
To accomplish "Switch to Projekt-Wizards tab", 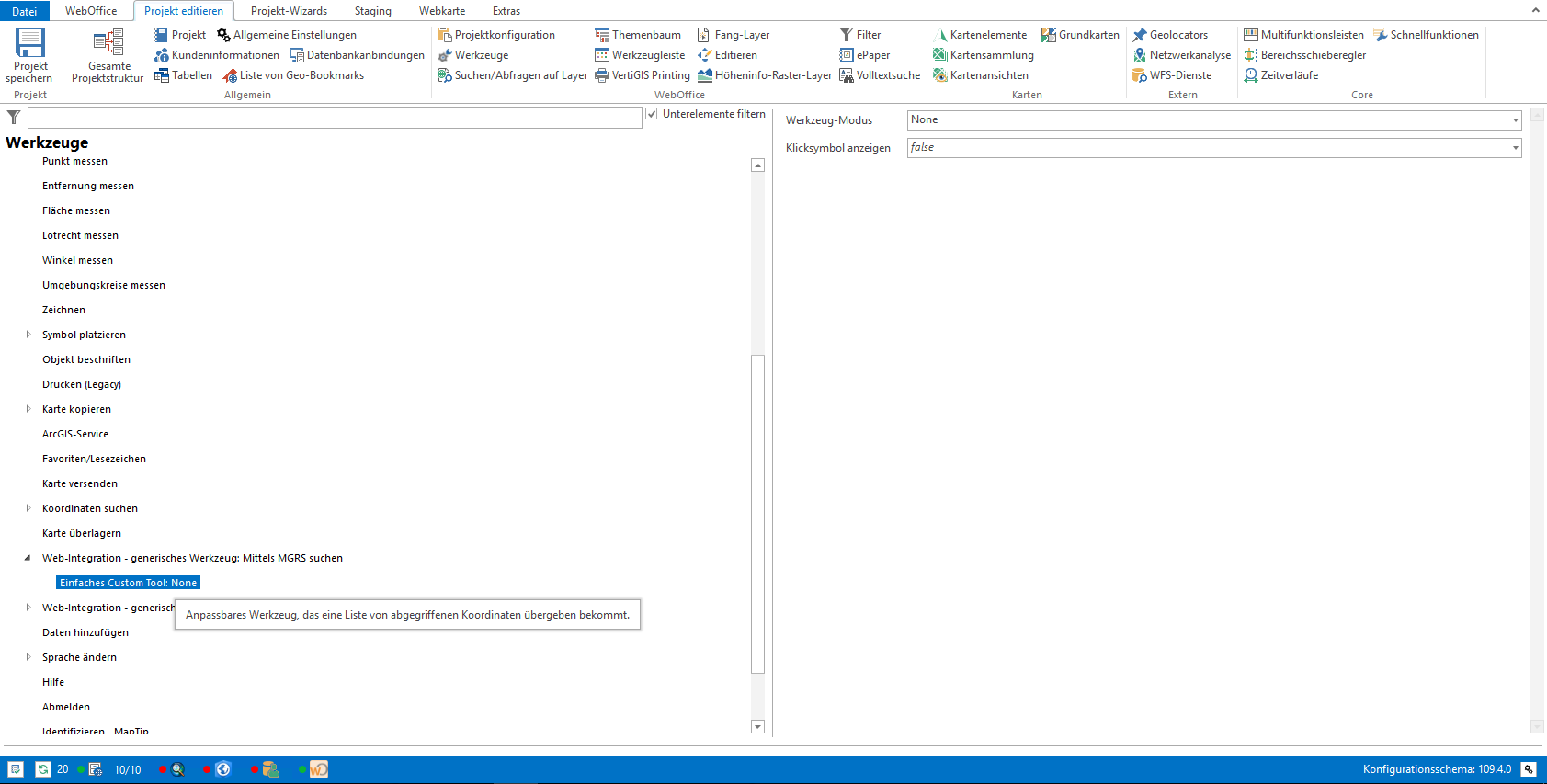I will click(289, 11).
